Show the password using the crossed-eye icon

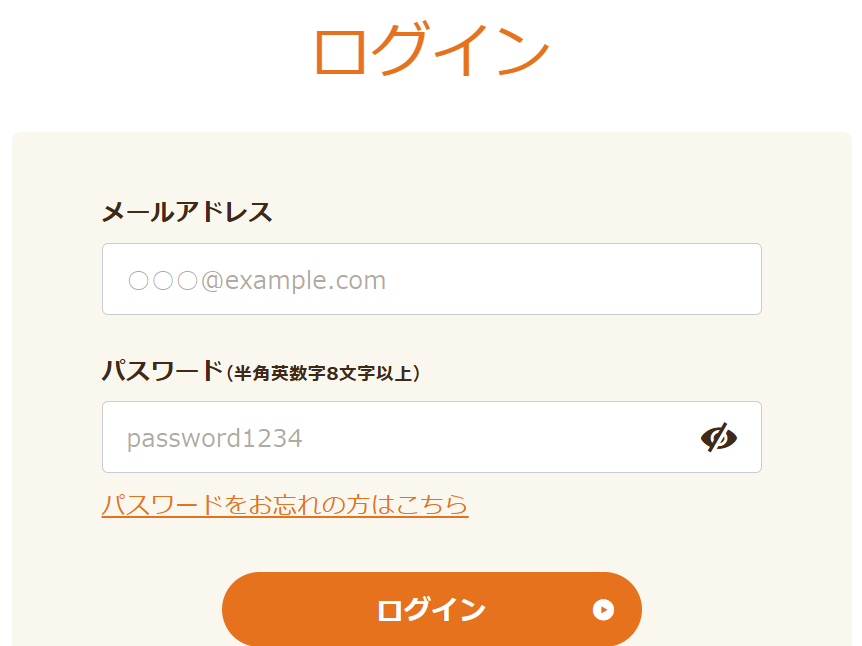718,437
